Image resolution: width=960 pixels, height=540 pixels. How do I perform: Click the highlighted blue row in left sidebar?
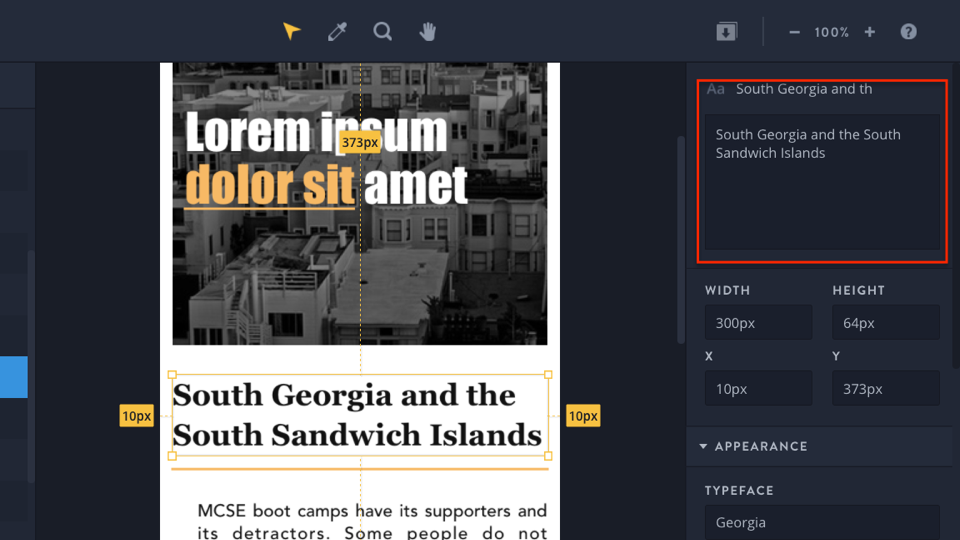point(13,377)
